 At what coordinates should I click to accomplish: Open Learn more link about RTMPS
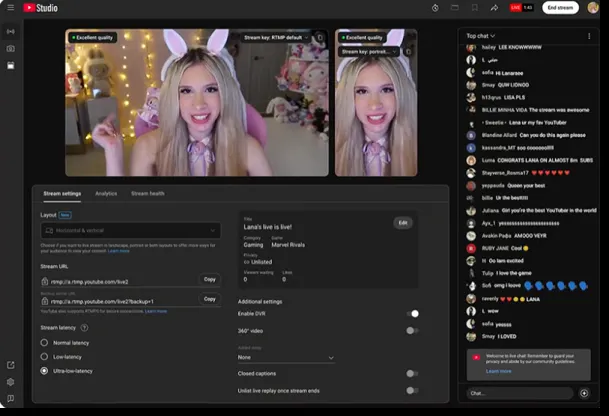pos(156,311)
